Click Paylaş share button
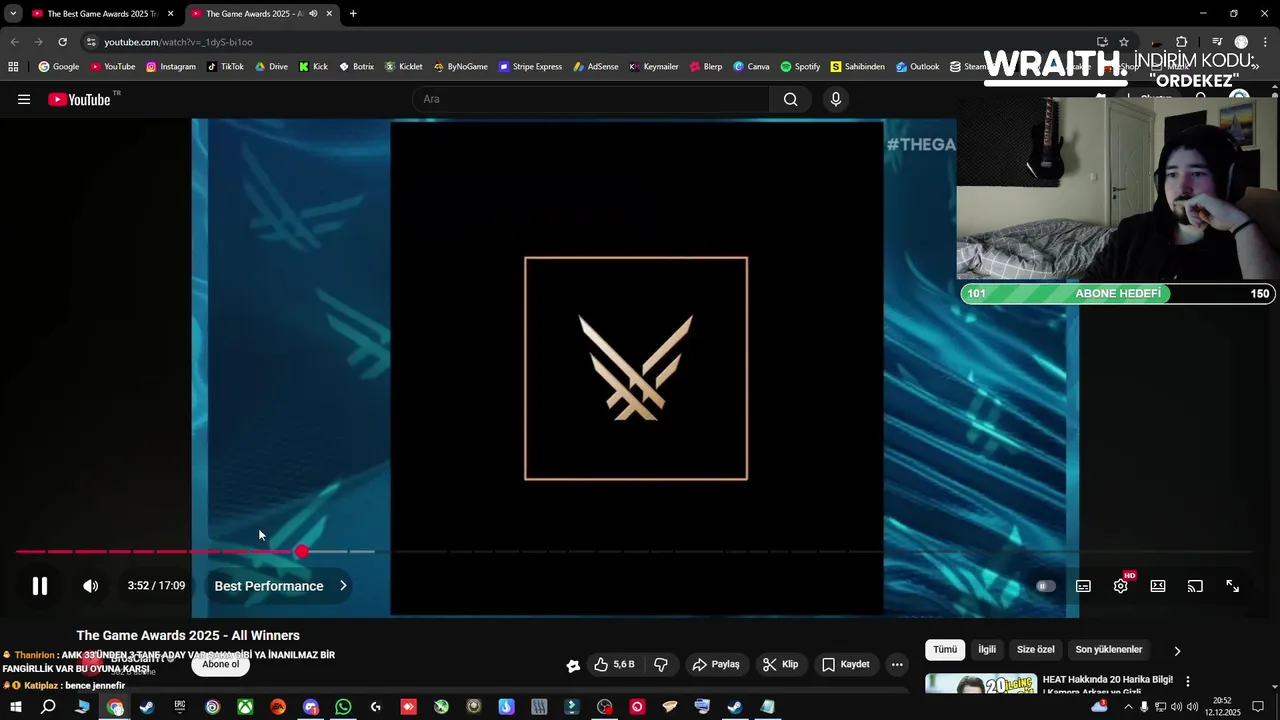The image size is (1280, 720). pos(716,664)
